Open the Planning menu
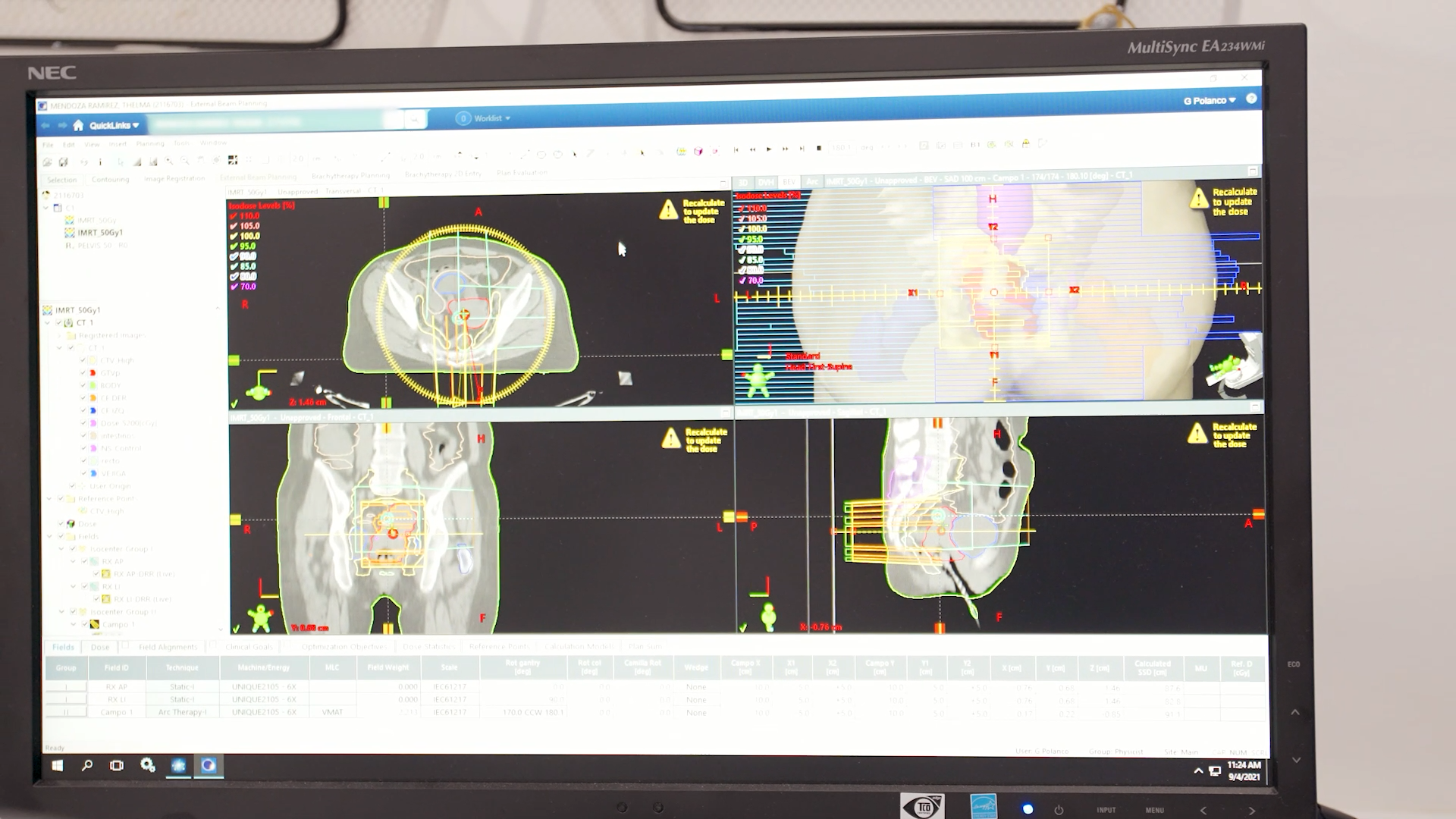Screen dimensions: 1456x819 (149, 143)
